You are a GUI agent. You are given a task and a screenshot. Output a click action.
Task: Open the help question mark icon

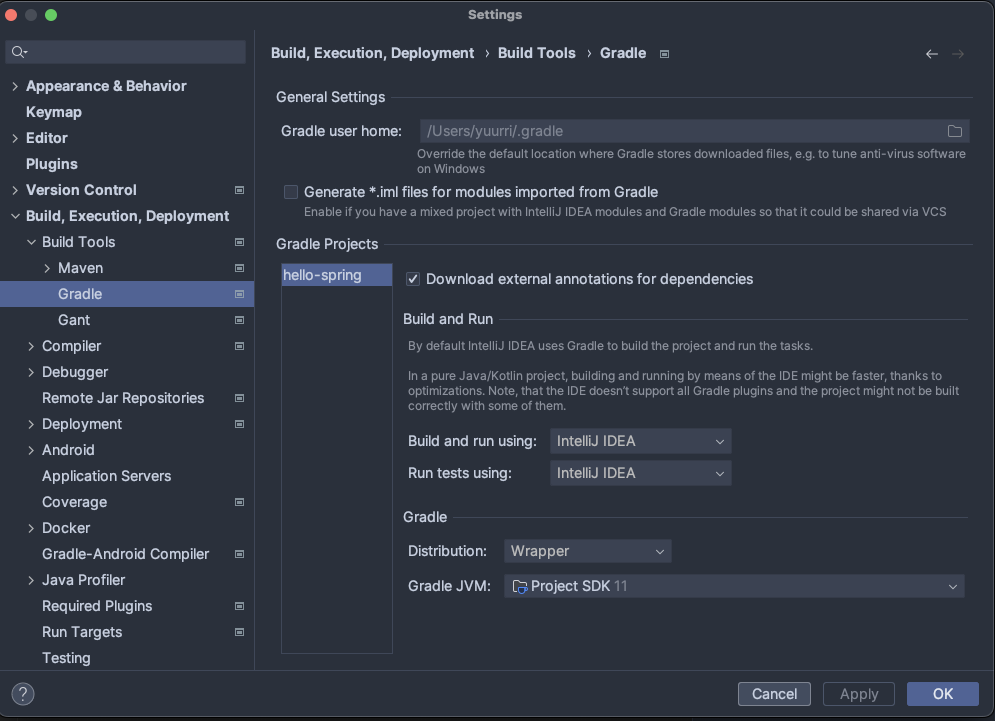pos(23,694)
